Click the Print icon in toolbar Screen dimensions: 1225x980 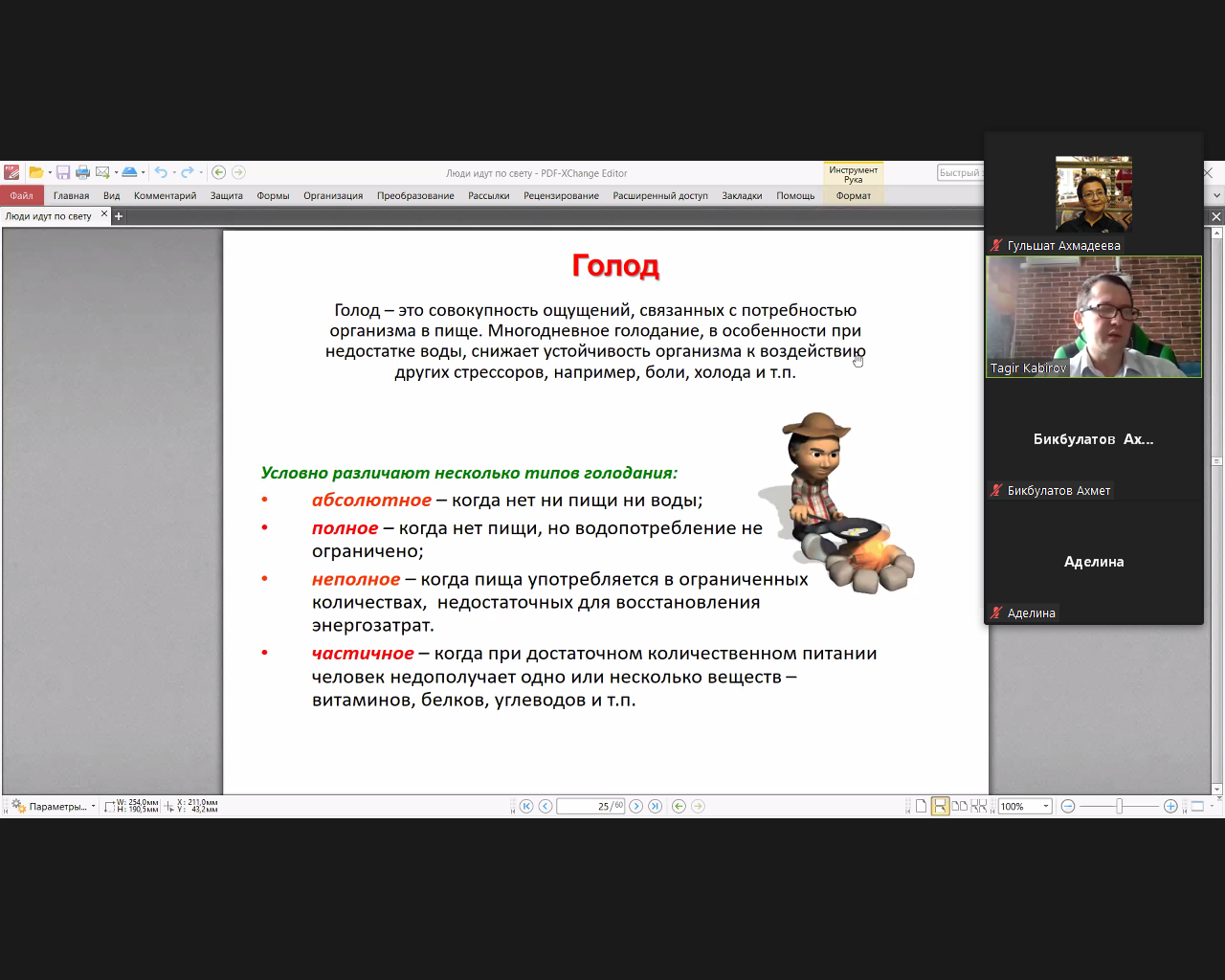[x=82, y=172]
